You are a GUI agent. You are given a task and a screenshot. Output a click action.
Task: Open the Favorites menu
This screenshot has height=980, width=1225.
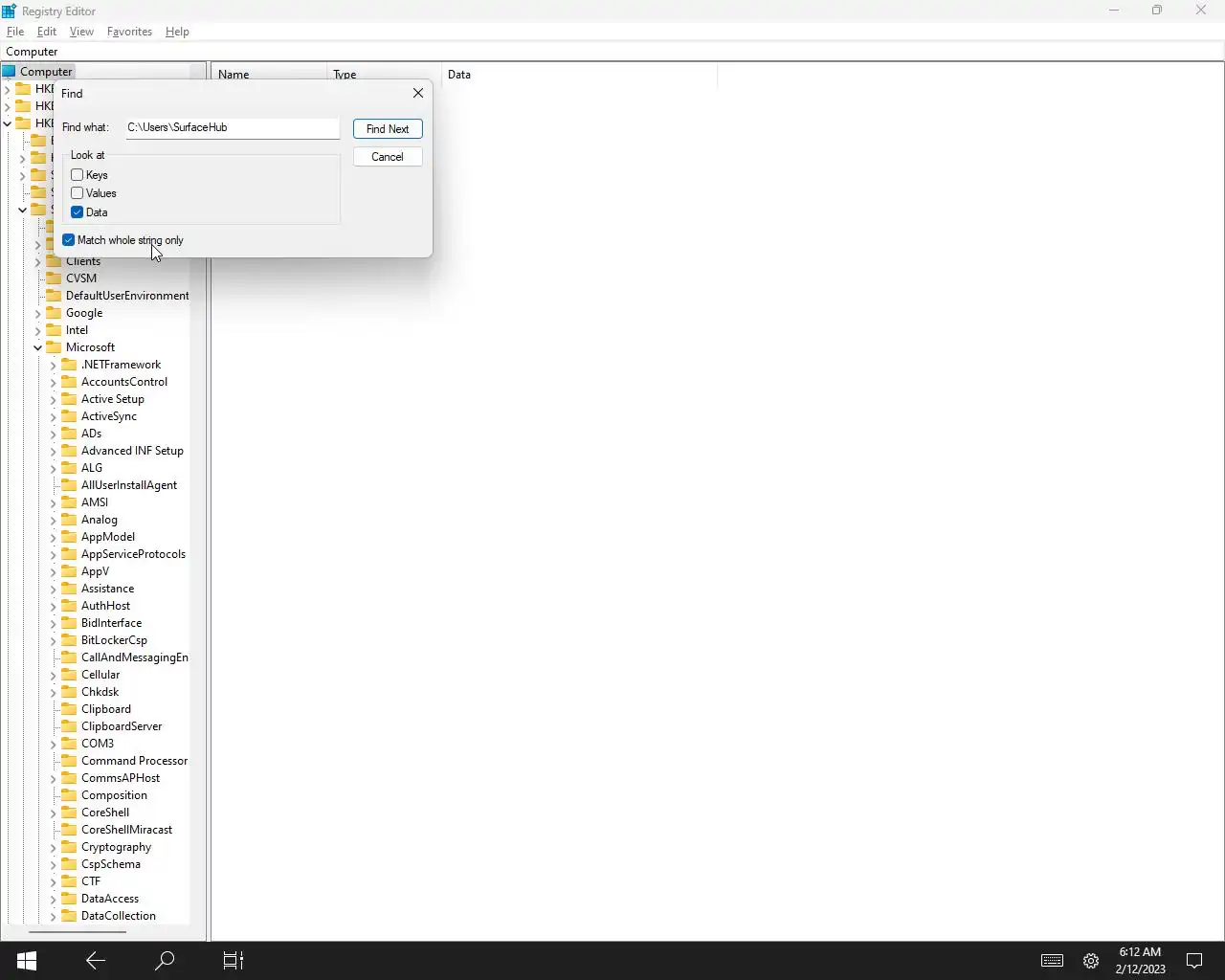(x=129, y=32)
